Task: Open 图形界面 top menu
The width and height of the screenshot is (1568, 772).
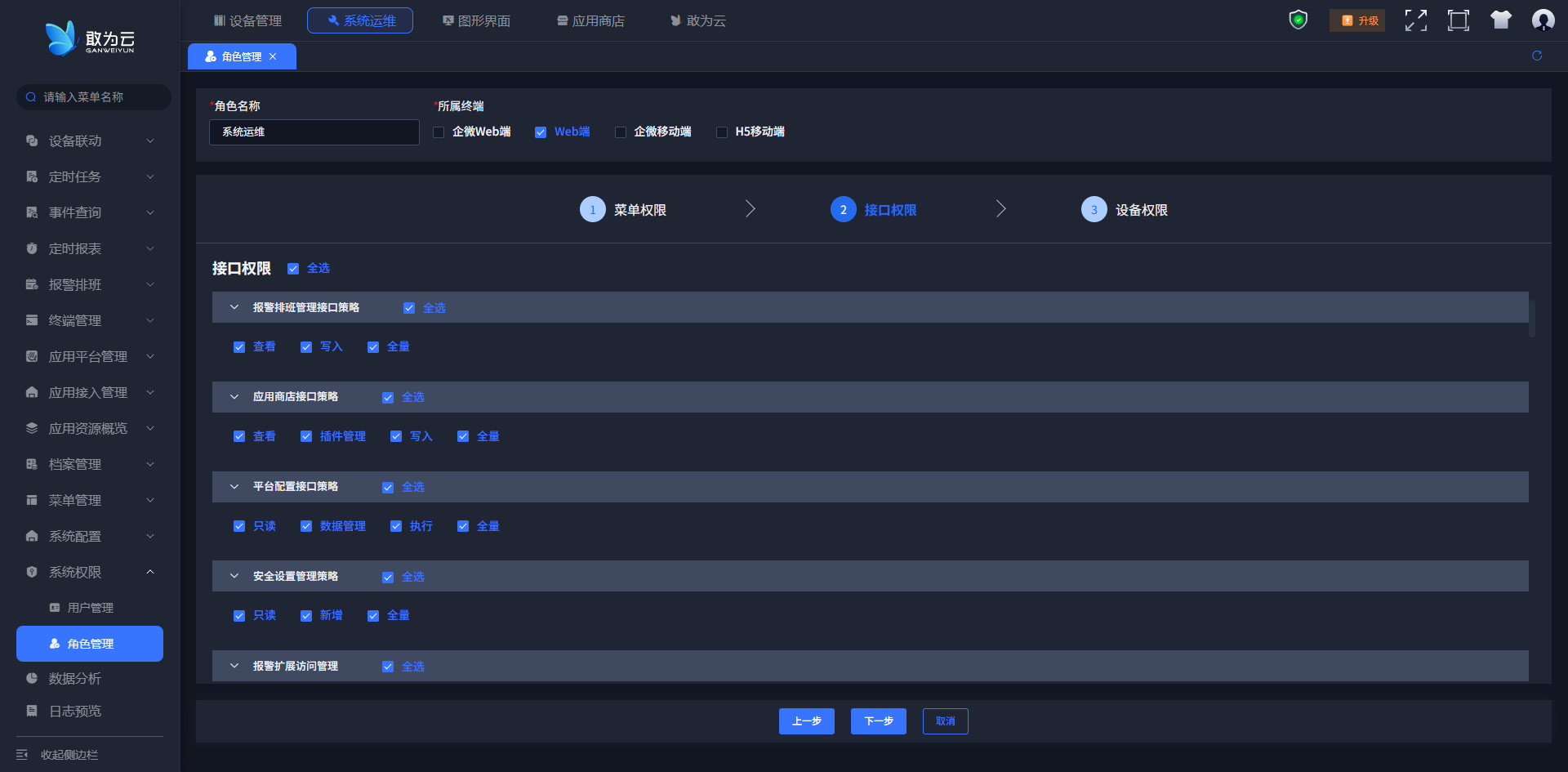Action: (x=476, y=20)
